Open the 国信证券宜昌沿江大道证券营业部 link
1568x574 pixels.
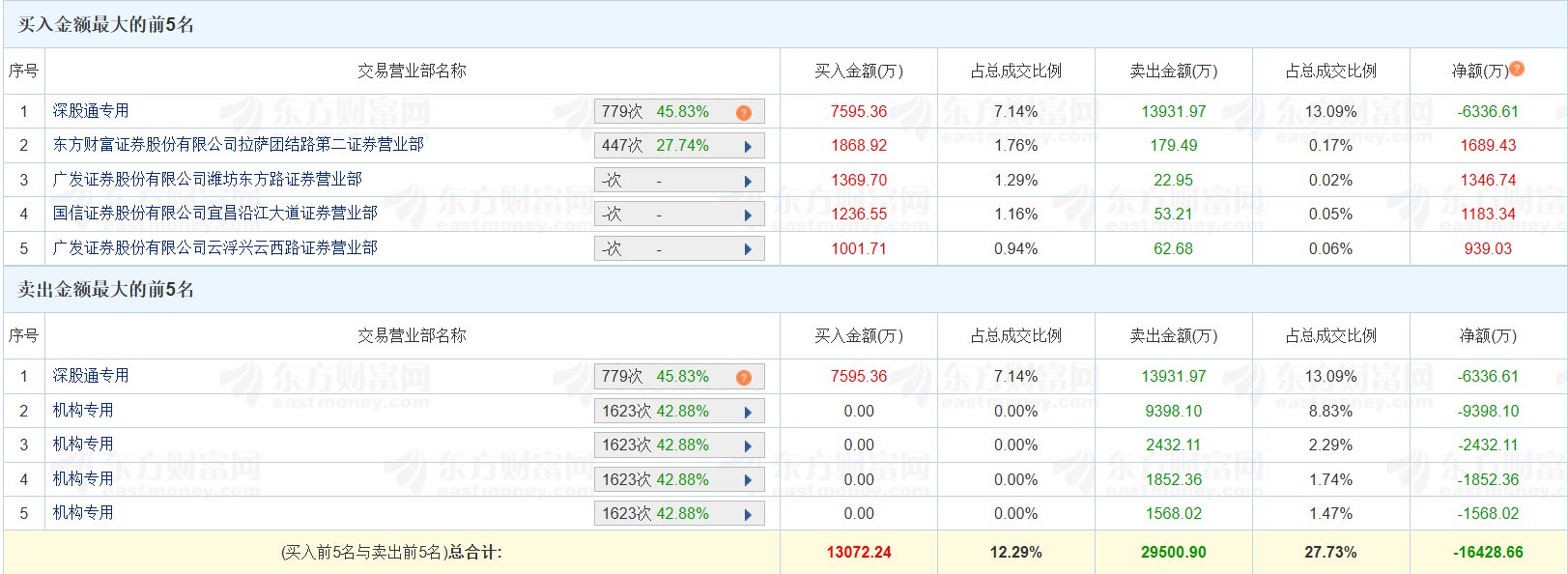[x=214, y=214]
